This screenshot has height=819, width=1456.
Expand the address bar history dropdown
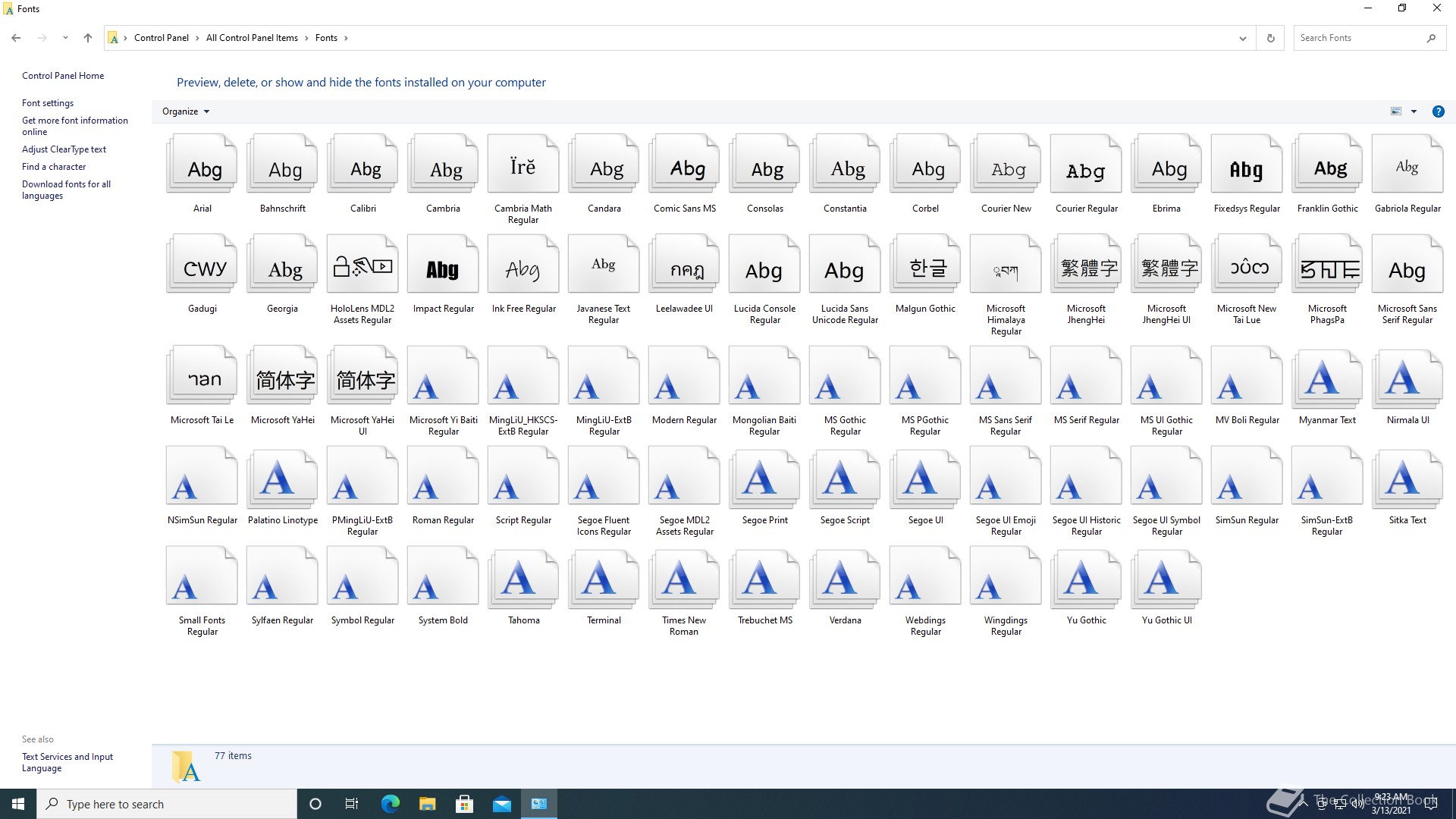click(x=1242, y=38)
